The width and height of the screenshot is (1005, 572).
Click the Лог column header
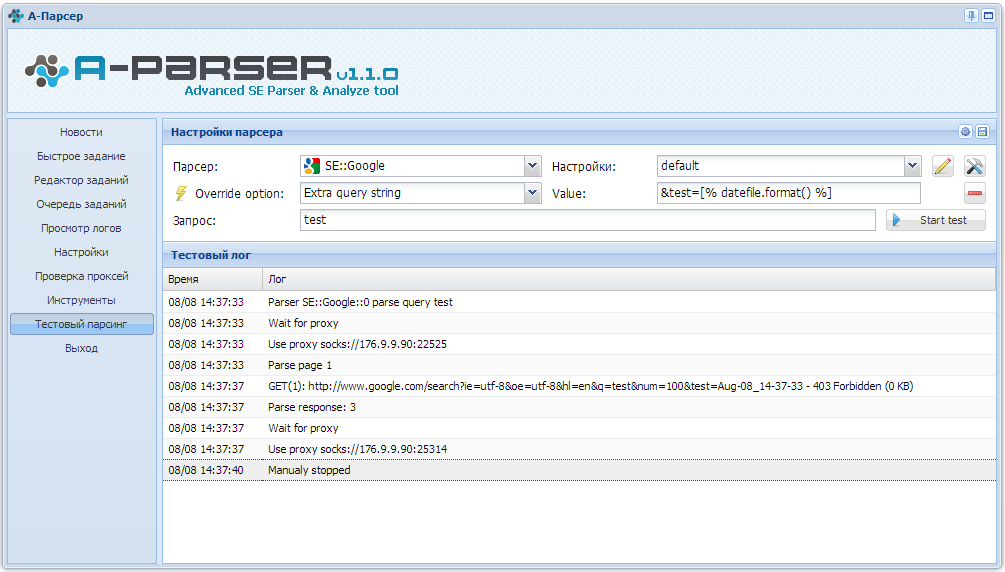[x=629, y=279]
